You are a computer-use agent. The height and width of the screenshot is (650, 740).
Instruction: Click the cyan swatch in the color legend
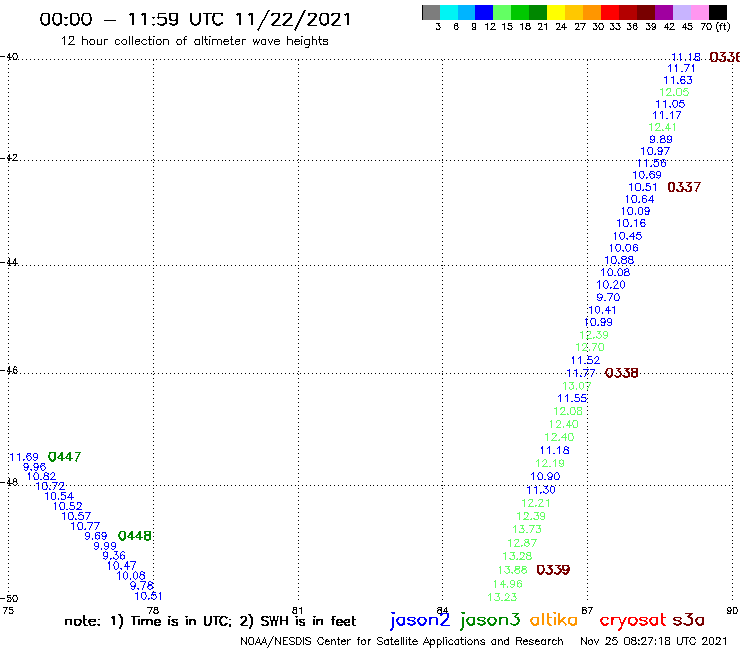tap(449, 12)
